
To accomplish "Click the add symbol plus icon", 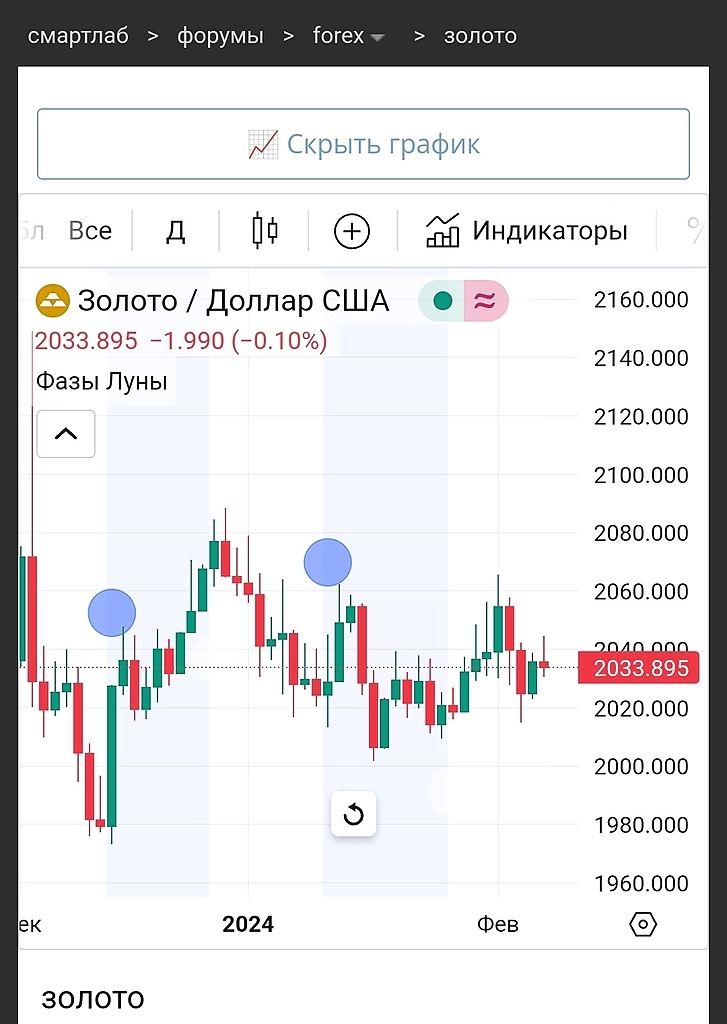I will 352,232.
